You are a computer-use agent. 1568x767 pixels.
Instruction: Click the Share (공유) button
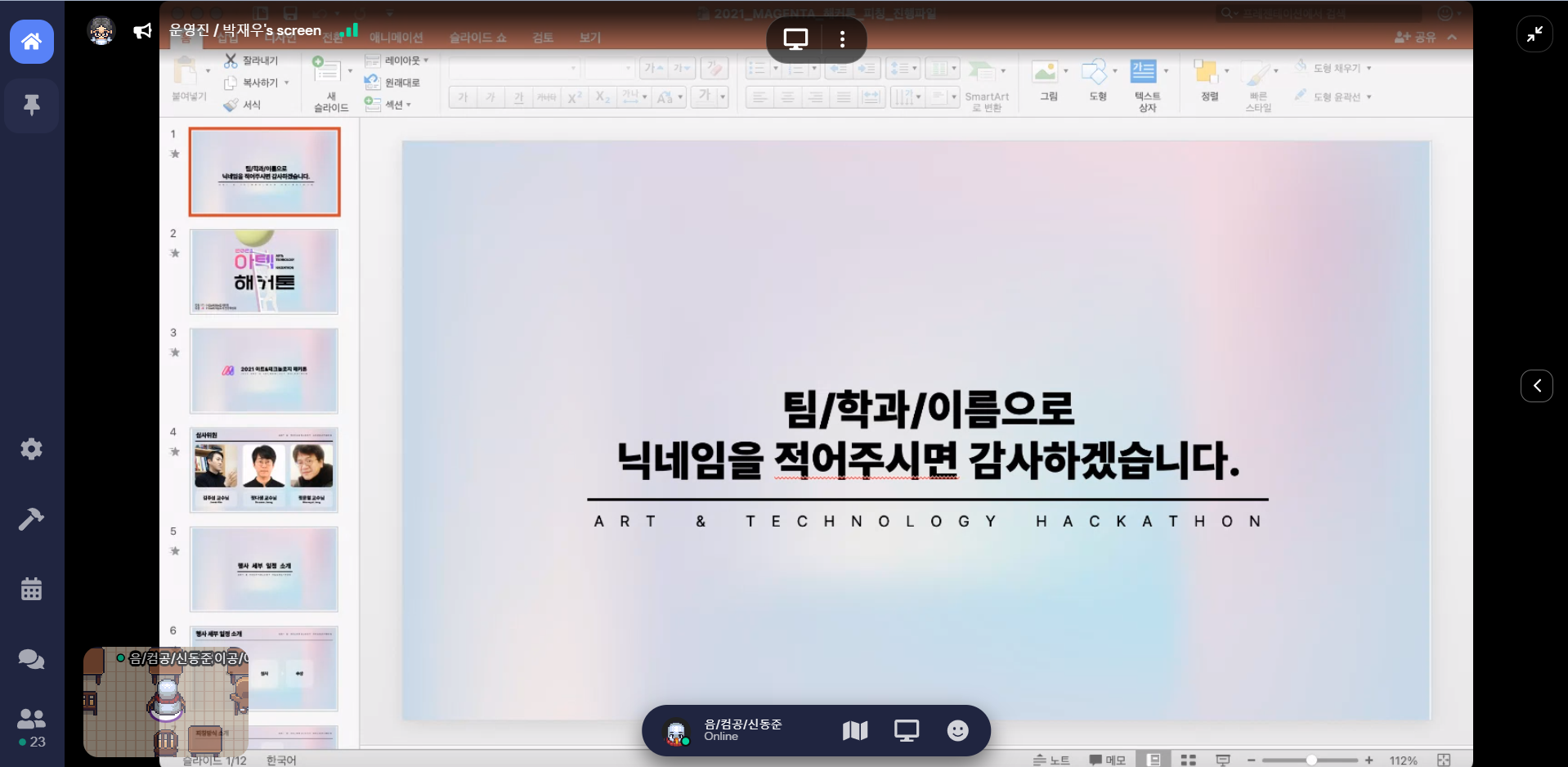click(x=1415, y=37)
